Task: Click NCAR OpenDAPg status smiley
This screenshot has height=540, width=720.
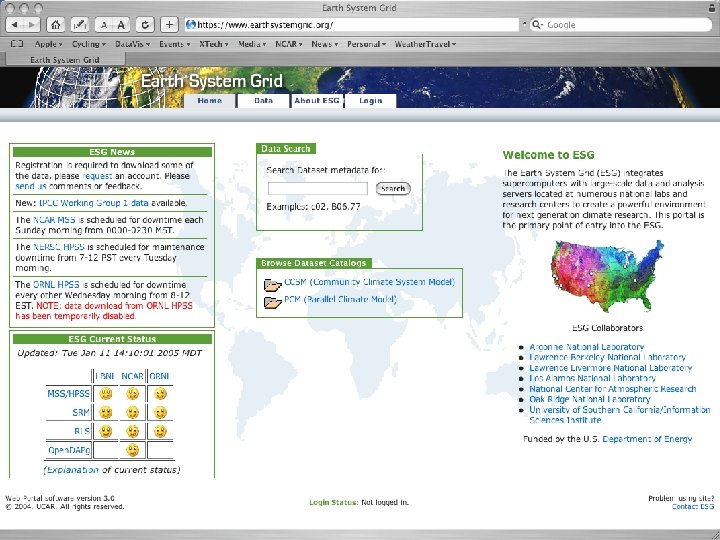Action: pos(133,450)
